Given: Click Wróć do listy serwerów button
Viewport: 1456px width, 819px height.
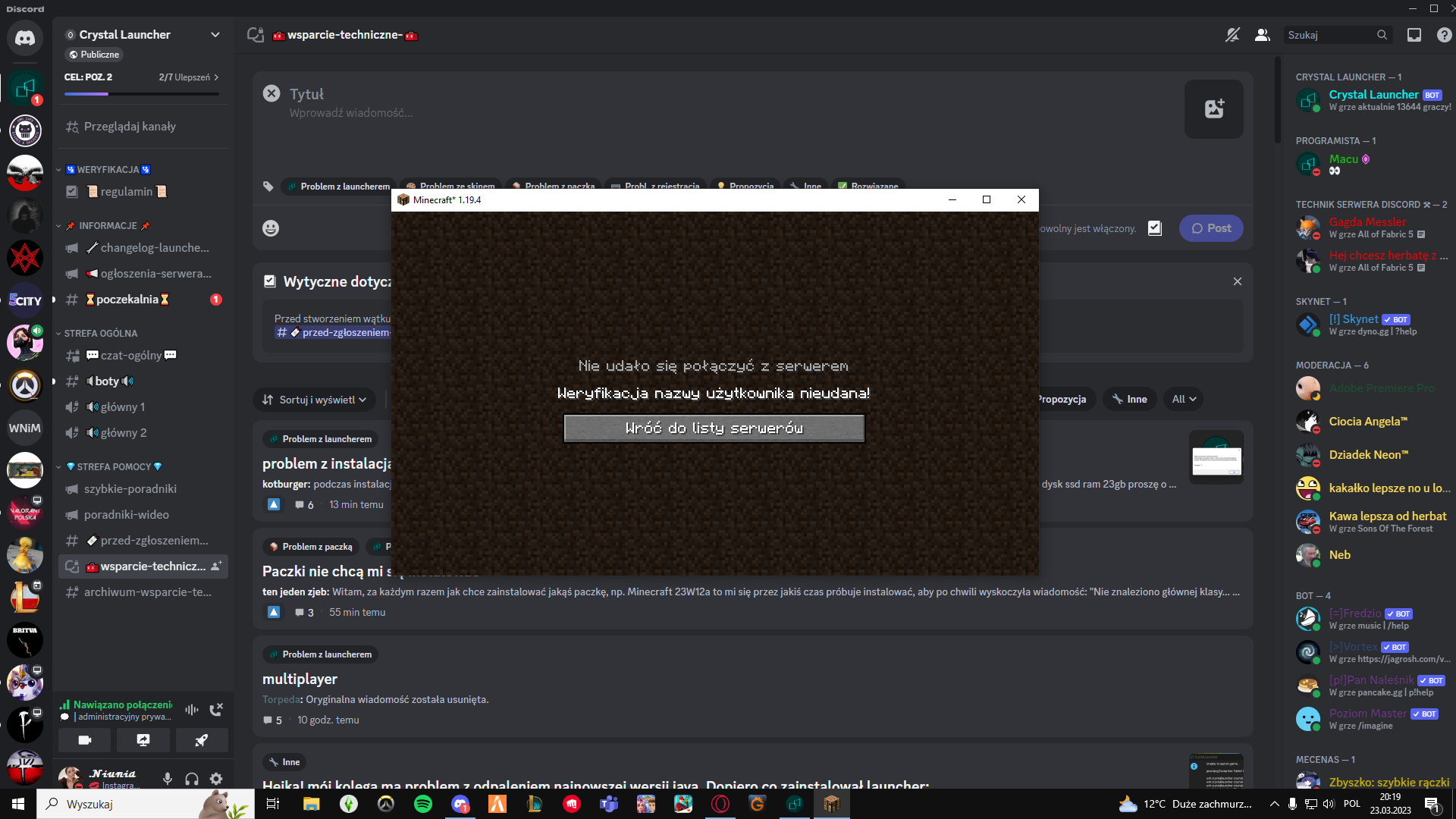Looking at the screenshot, I should (x=714, y=428).
